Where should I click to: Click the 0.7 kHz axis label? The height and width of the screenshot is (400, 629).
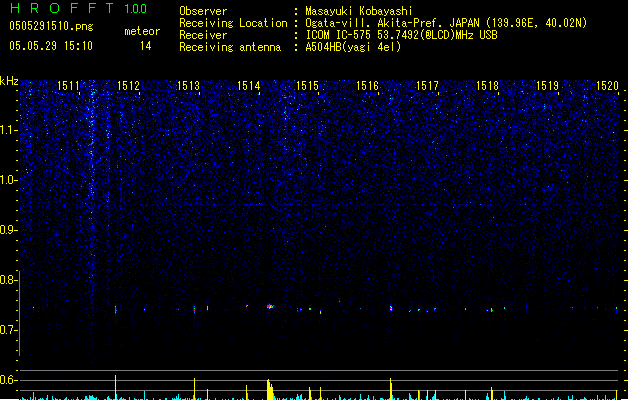[7, 330]
